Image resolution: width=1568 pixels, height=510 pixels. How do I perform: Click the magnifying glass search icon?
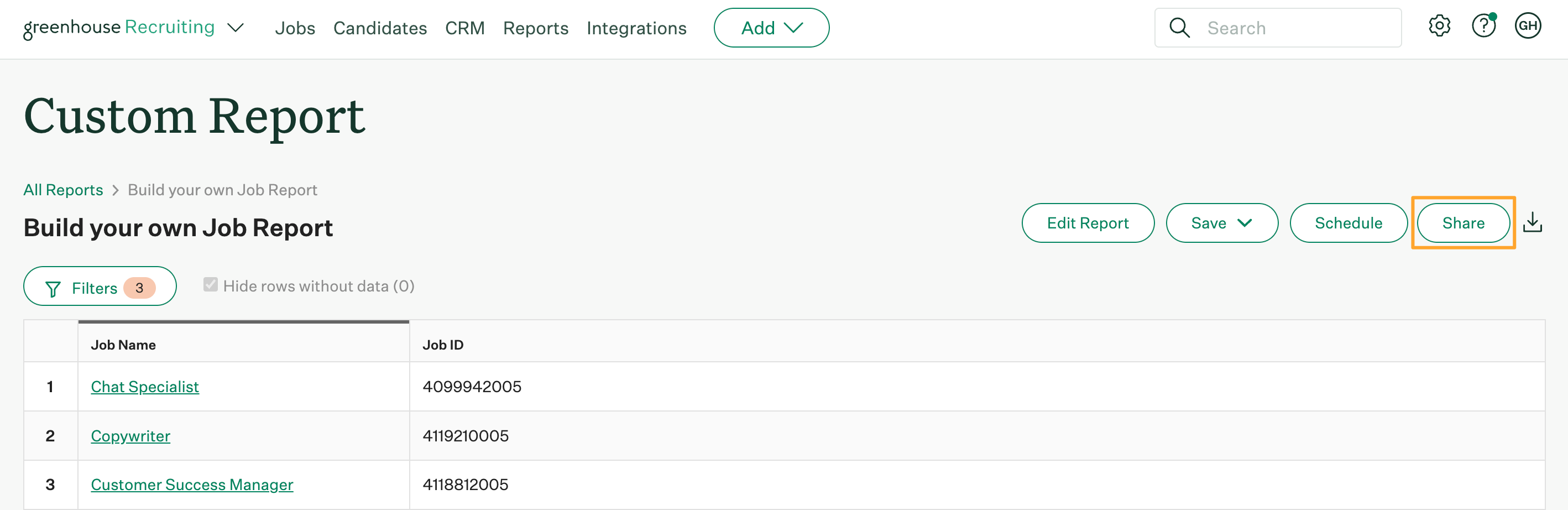coord(1179,28)
